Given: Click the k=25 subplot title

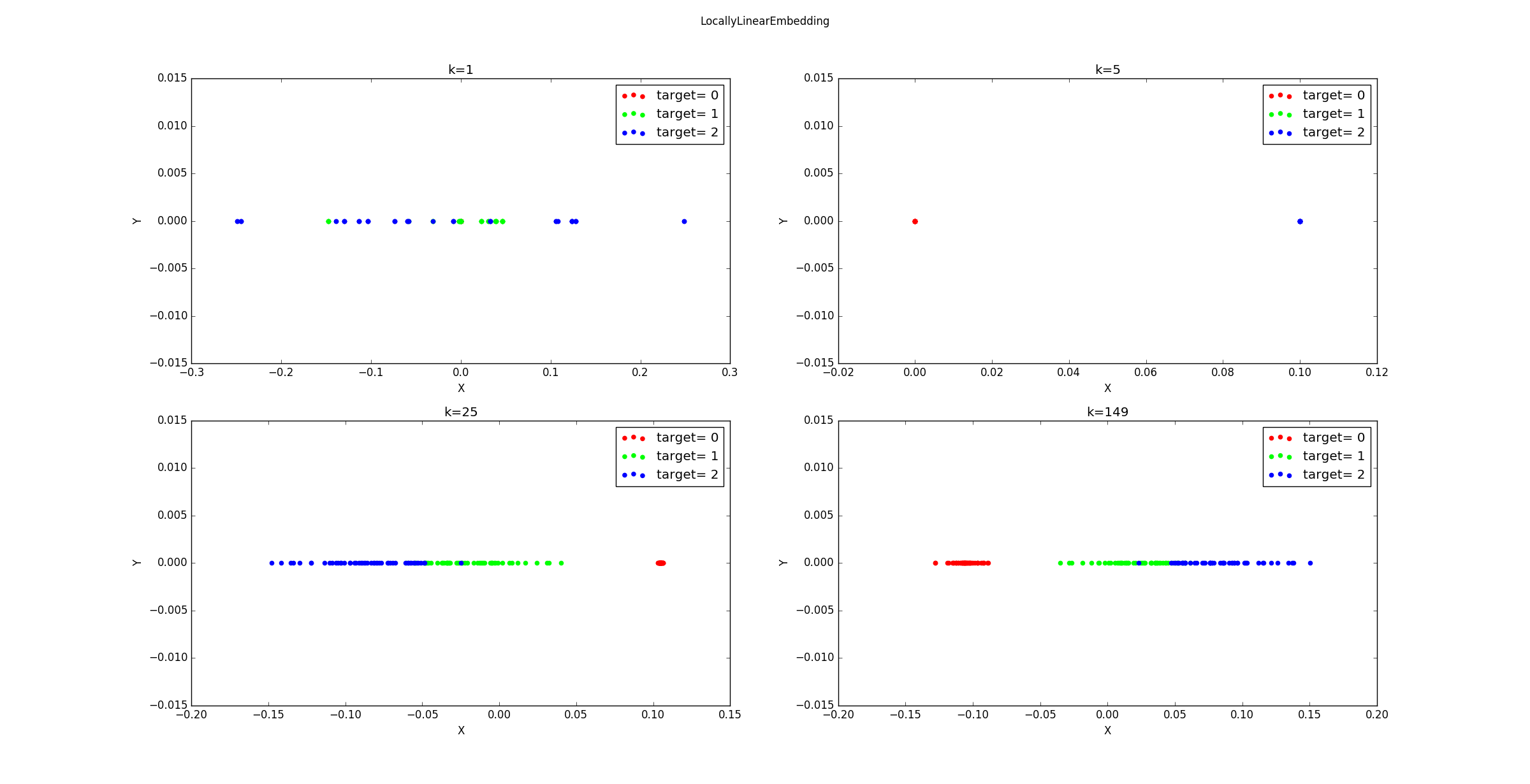Looking at the screenshot, I should [460, 412].
